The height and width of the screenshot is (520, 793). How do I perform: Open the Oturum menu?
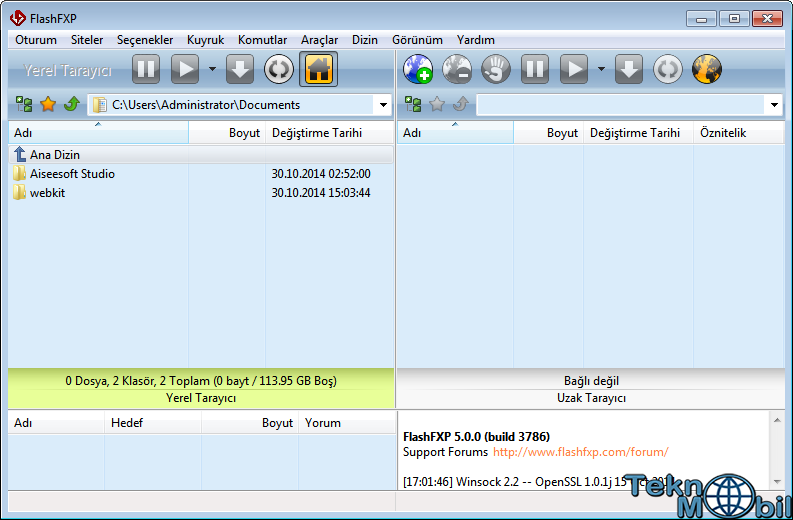[36, 40]
